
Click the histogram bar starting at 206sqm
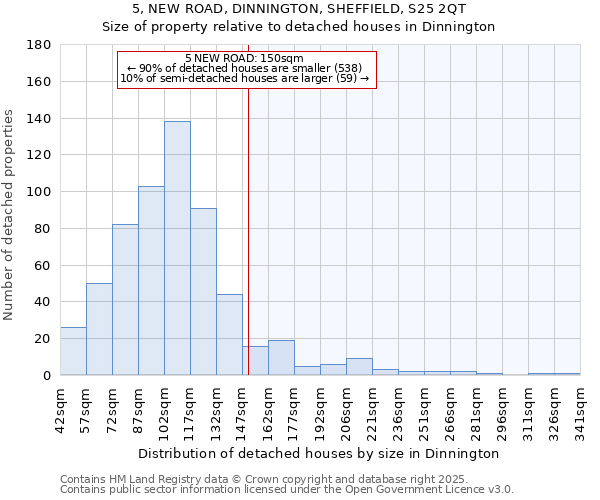pos(360,367)
